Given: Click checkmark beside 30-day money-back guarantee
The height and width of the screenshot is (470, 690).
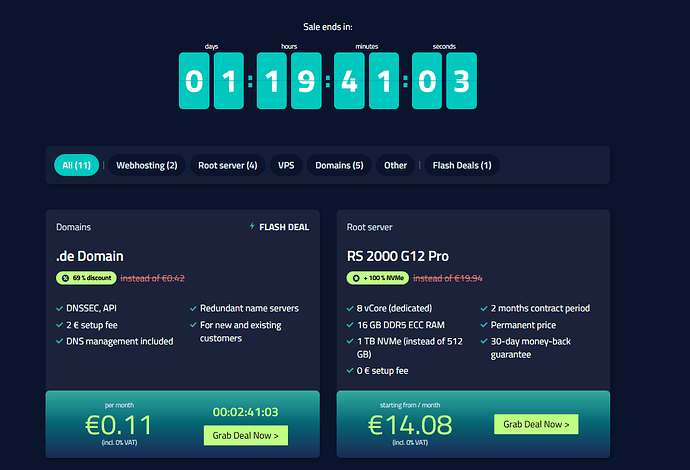Looking at the screenshot, I should pyautogui.click(x=484, y=341).
